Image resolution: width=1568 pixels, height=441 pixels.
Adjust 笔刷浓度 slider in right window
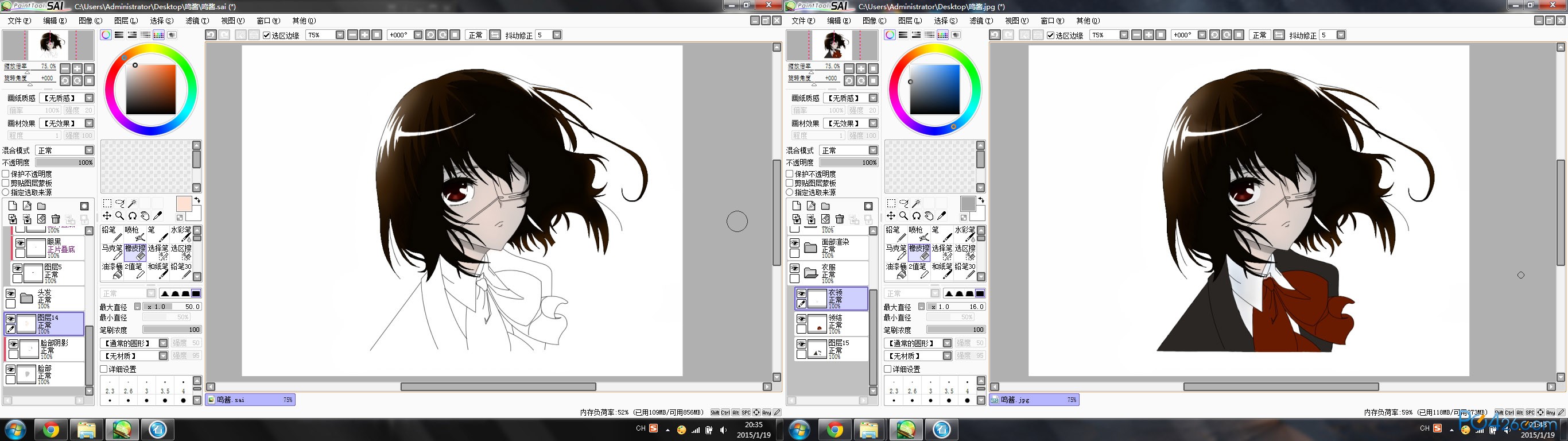coord(956,330)
